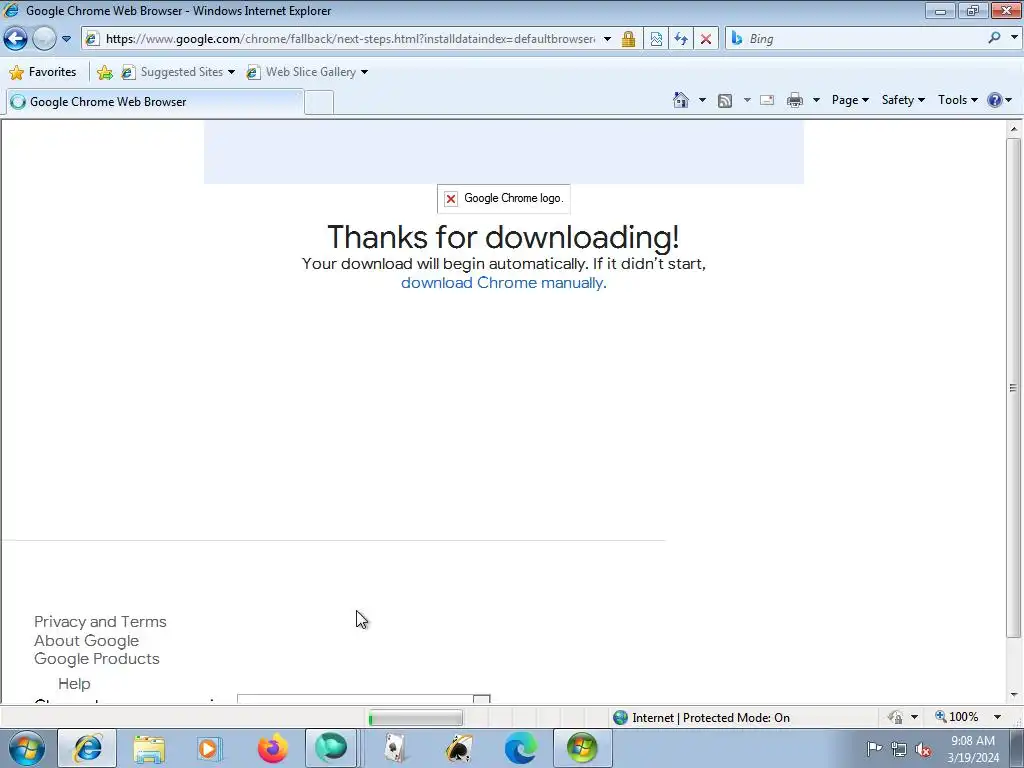The height and width of the screenshot is (768, 1024).
Task: Click the Windows flag orb taskbar icon
Action: coord(582,748)
